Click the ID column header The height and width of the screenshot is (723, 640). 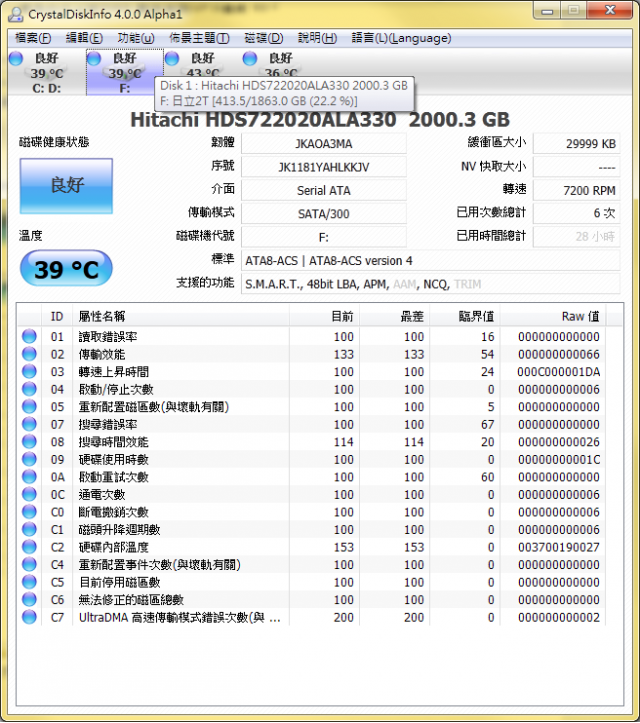click(57, 316)
